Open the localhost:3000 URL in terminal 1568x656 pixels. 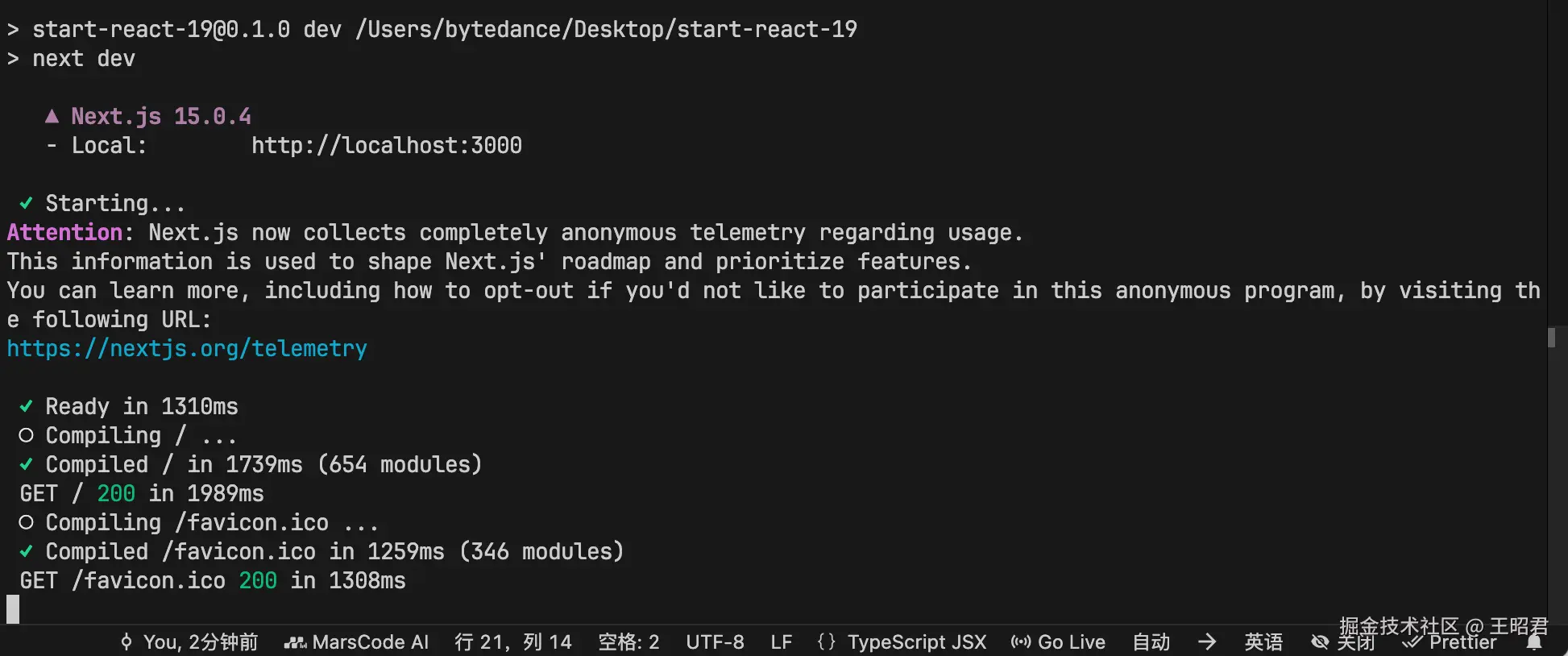click(x=387, y=145)
